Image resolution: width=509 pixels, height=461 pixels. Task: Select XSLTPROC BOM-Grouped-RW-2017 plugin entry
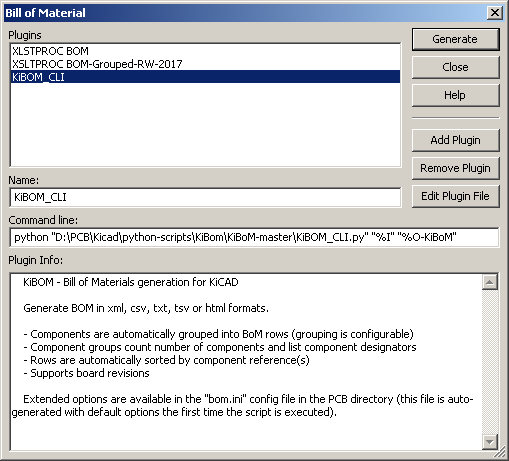click(x=205, y=64)
